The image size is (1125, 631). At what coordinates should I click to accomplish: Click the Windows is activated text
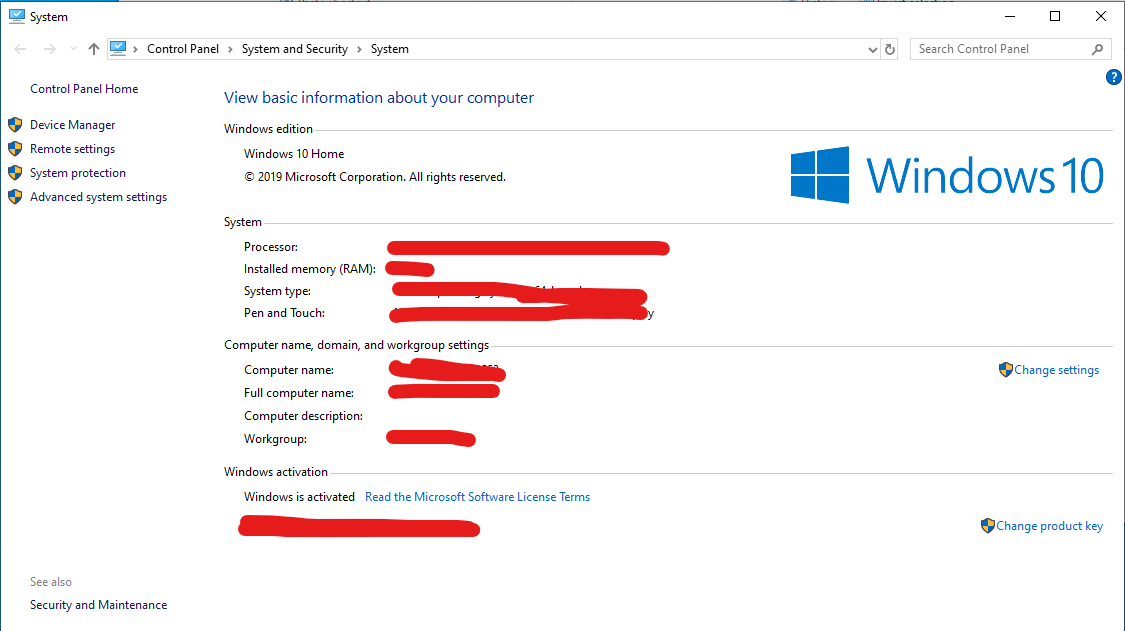pos(299,497)
